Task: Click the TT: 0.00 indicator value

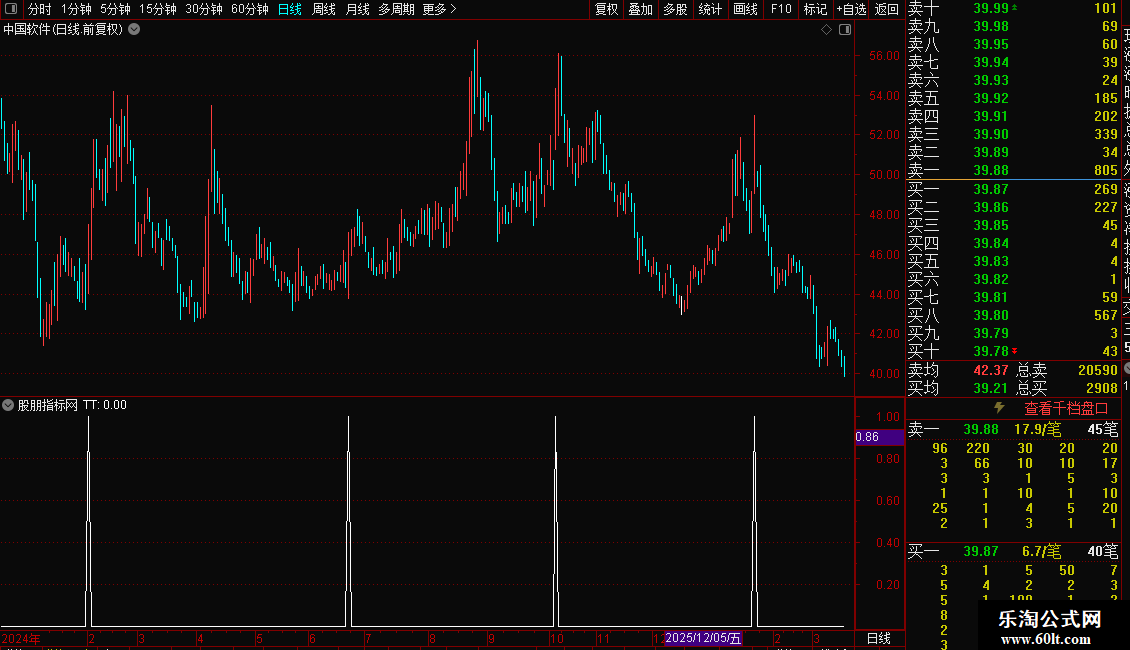Action: coord(104,405)
